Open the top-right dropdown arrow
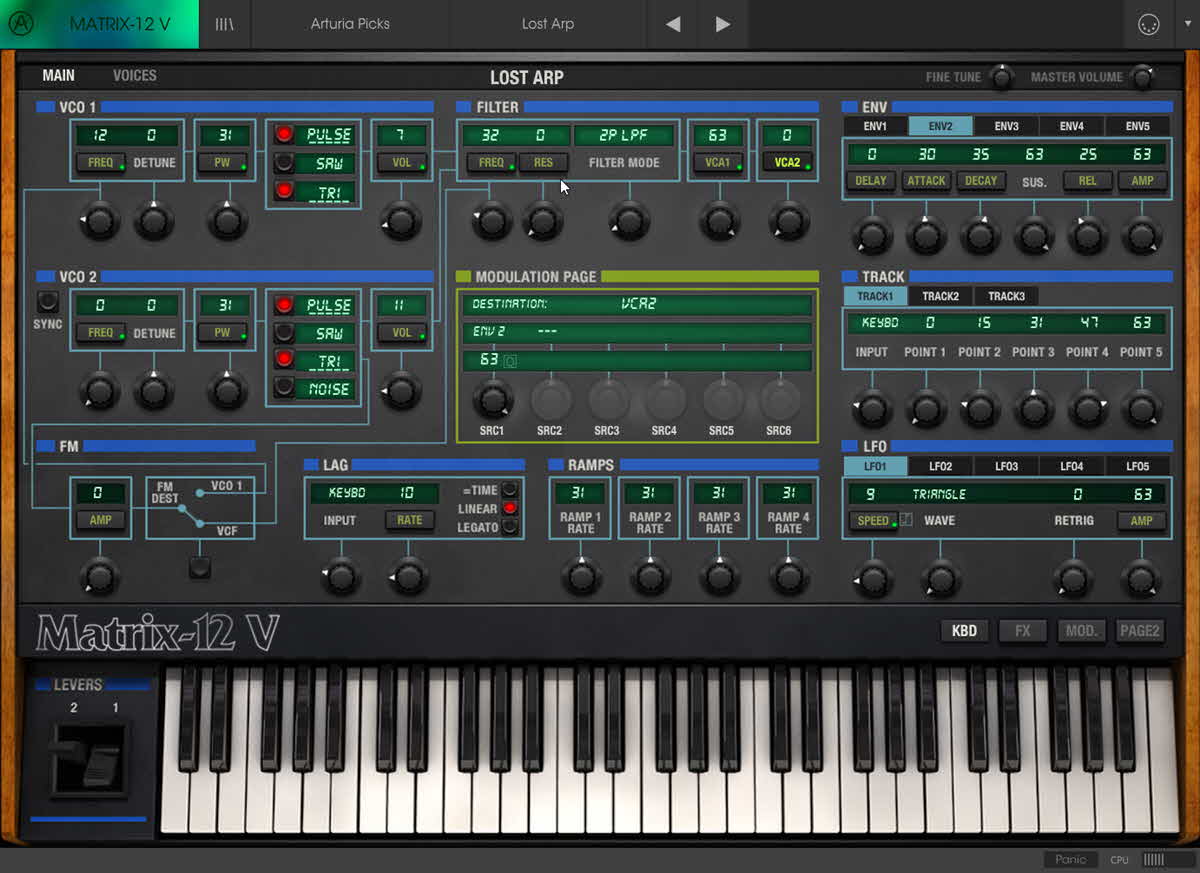The image size is (1200, 873). pyautogui.click(x=1187, y=25)
